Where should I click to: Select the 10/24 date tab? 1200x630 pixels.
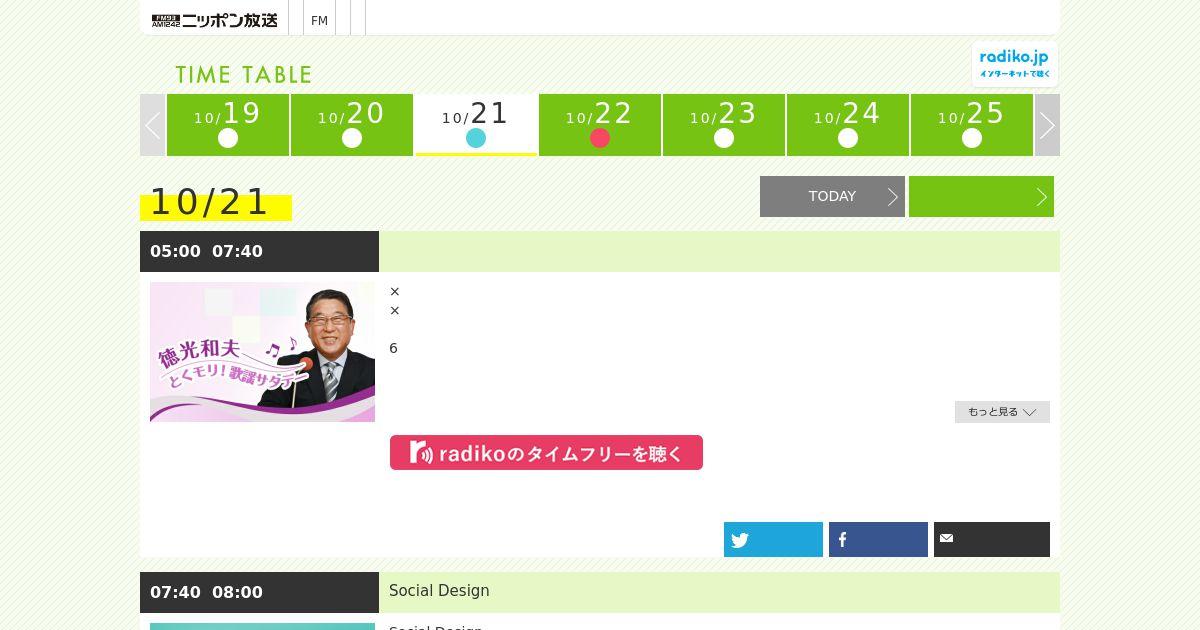[x=848, y=125]
